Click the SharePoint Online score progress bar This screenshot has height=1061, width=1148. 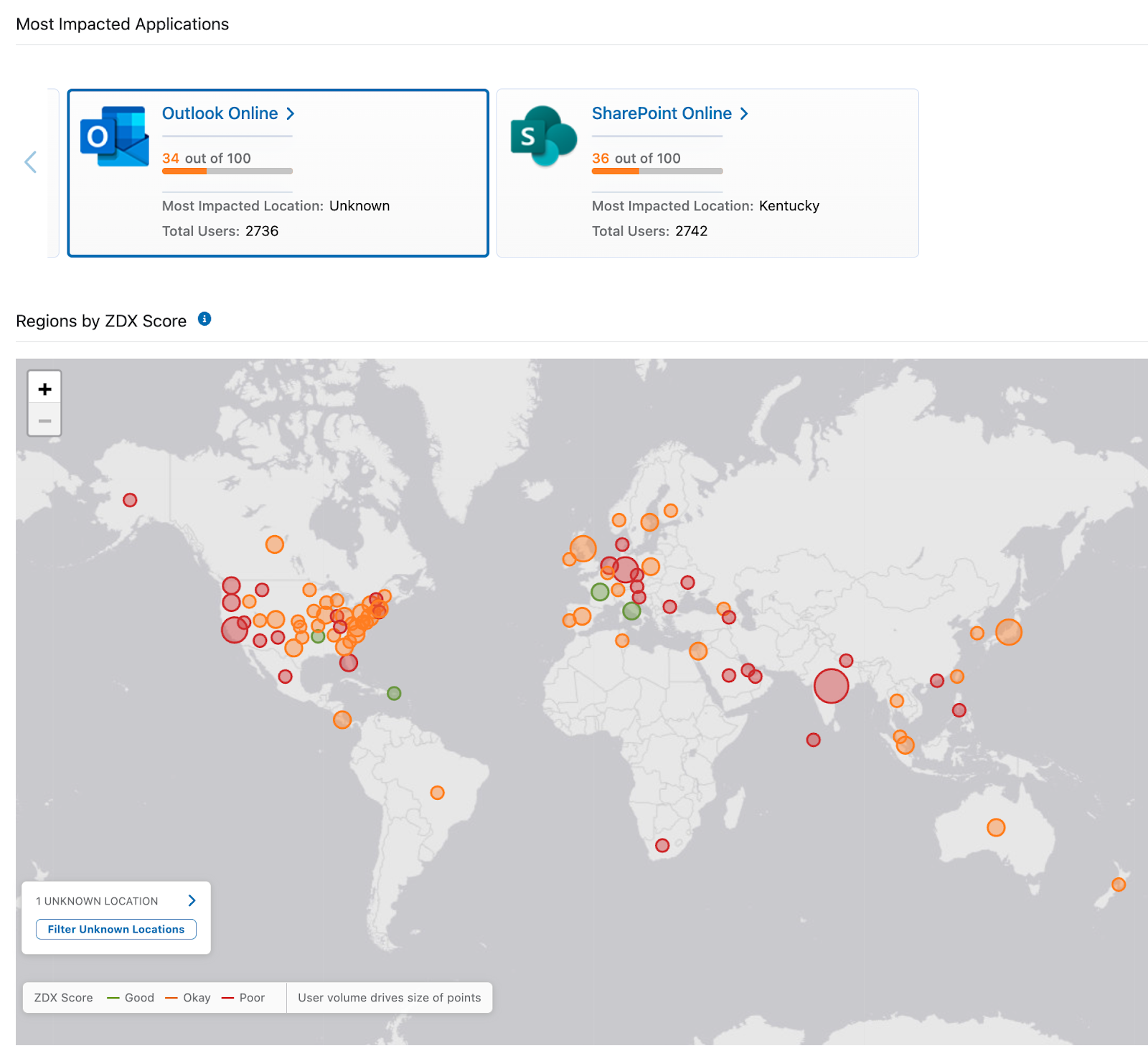[x=657, y=171]
